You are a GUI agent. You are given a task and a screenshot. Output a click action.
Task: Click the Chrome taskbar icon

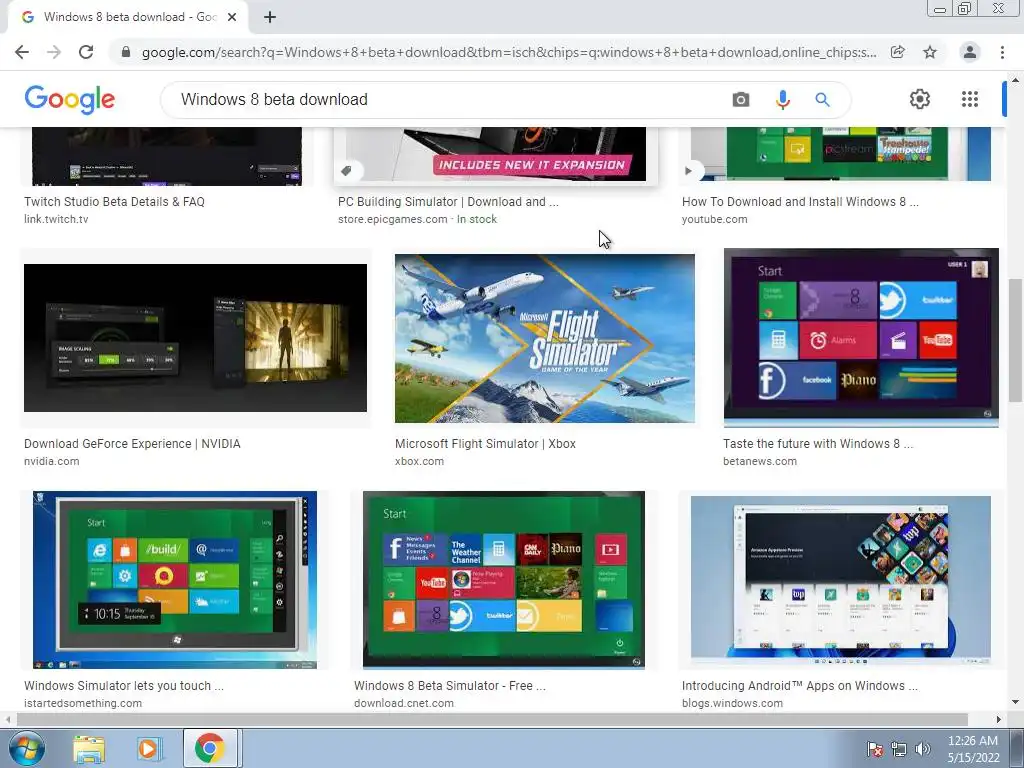(209, 748)
